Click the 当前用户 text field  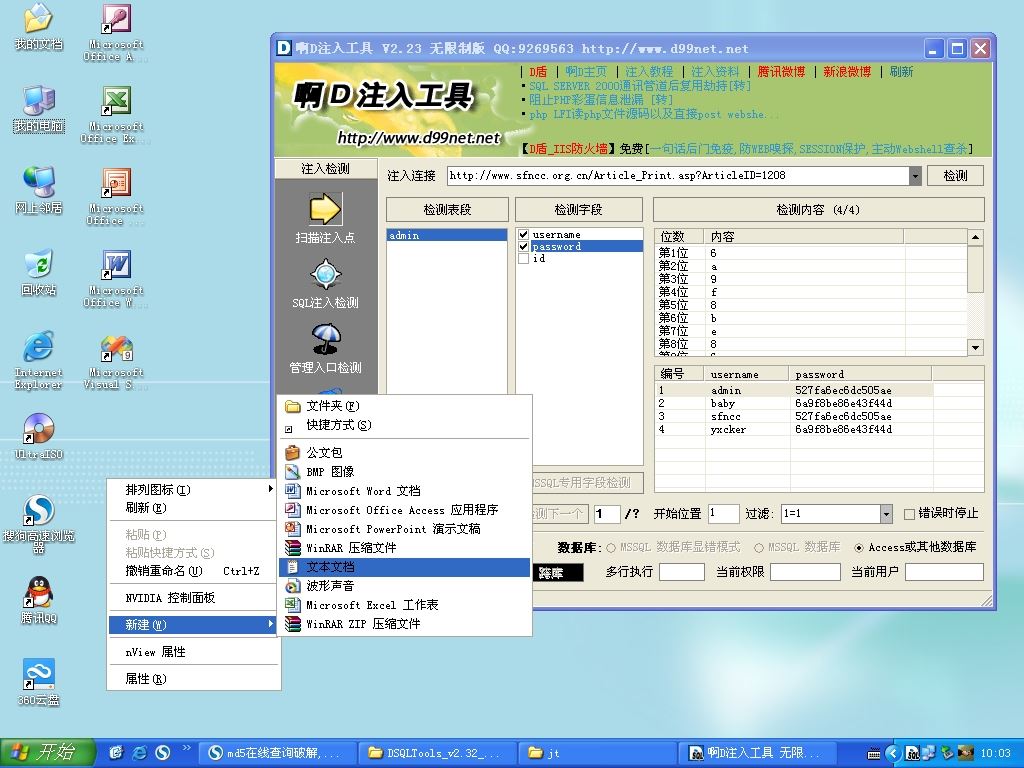tap(944, 572)
